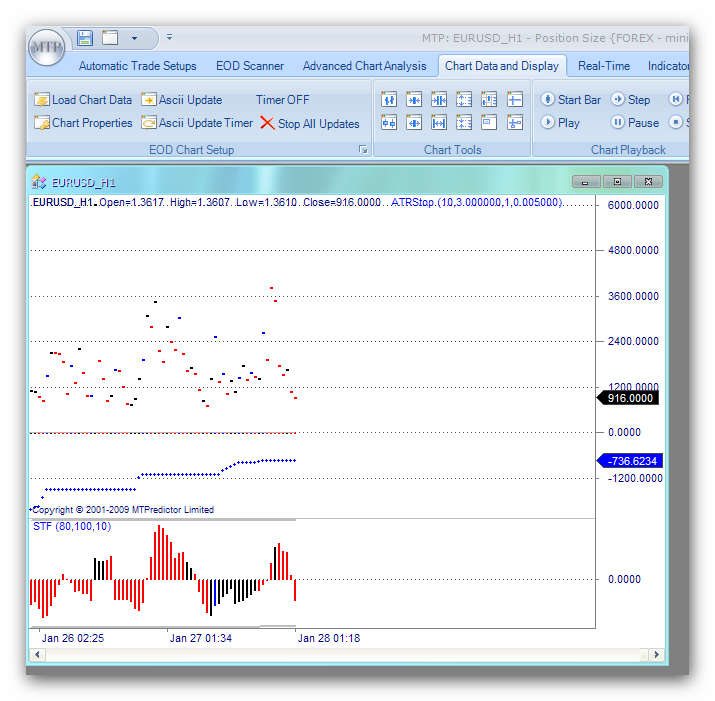Pause the chart playback
Image resolution: width=715 pixels, height=701 pixels.
point(635,123)
